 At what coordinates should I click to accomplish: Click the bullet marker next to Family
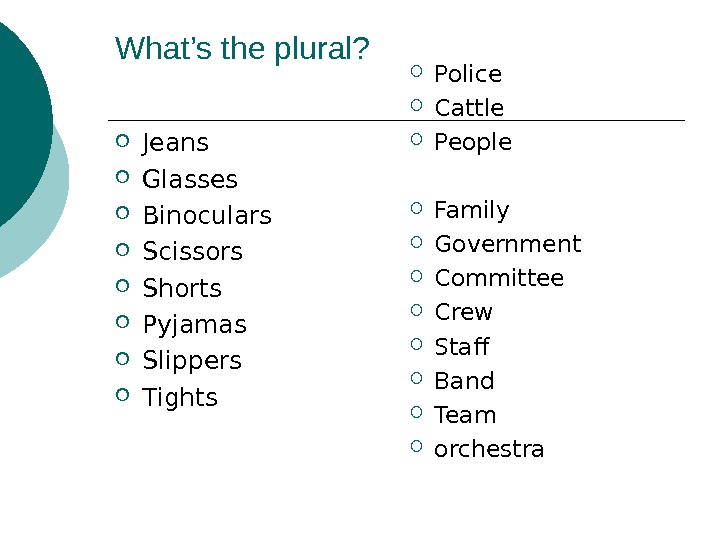(x=416, y=207)
